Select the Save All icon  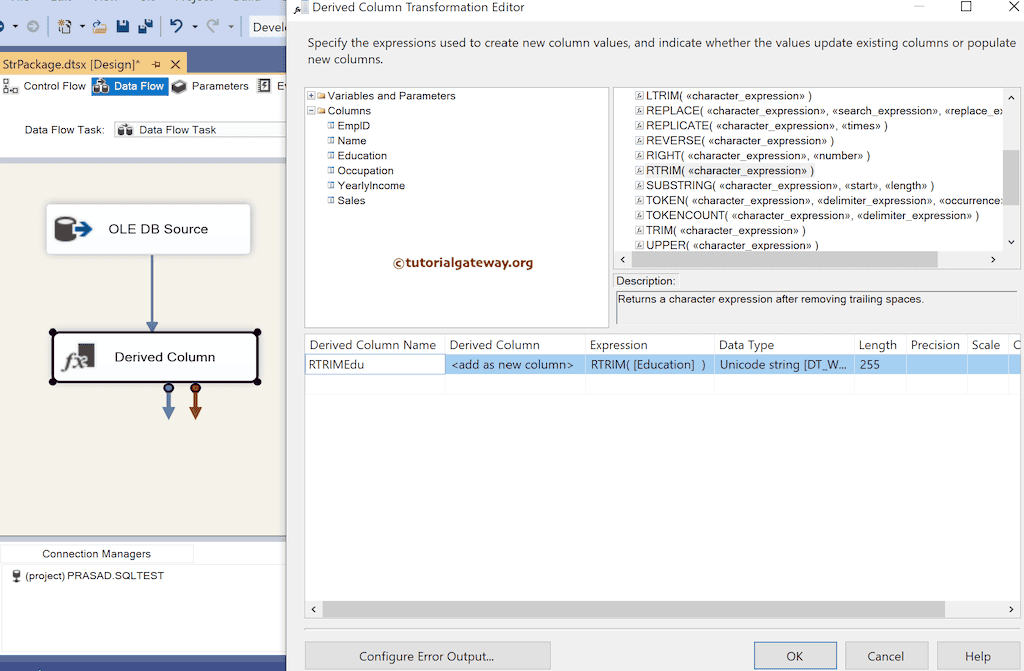146,26
